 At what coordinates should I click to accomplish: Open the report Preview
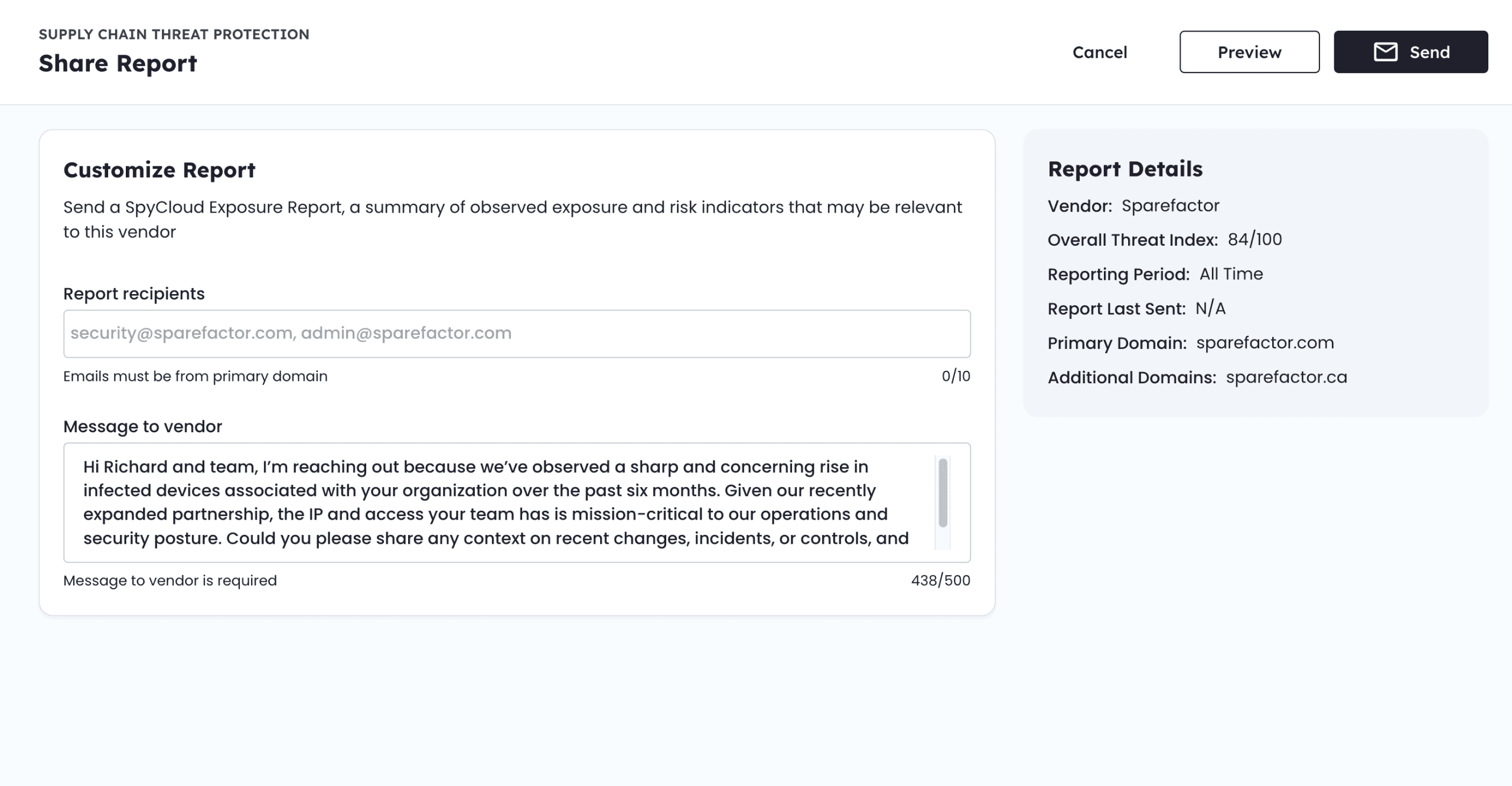(x=1249, y=52)
